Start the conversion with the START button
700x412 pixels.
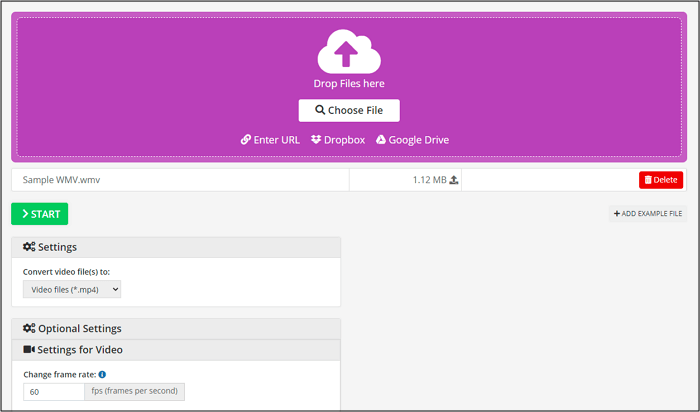pos(40,214)
